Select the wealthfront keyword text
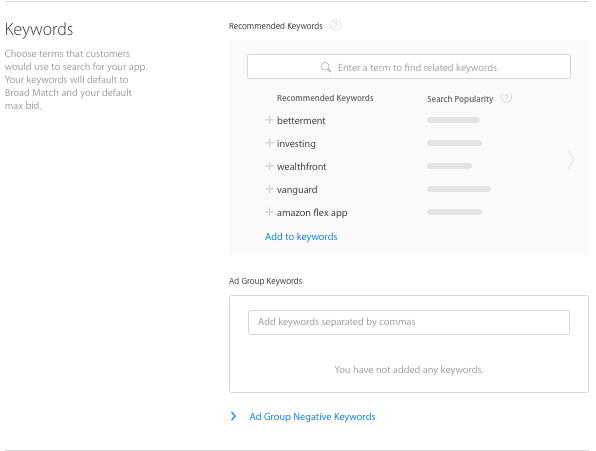The height and width of the screenshot is (451, 596). (x=301, y=167)
